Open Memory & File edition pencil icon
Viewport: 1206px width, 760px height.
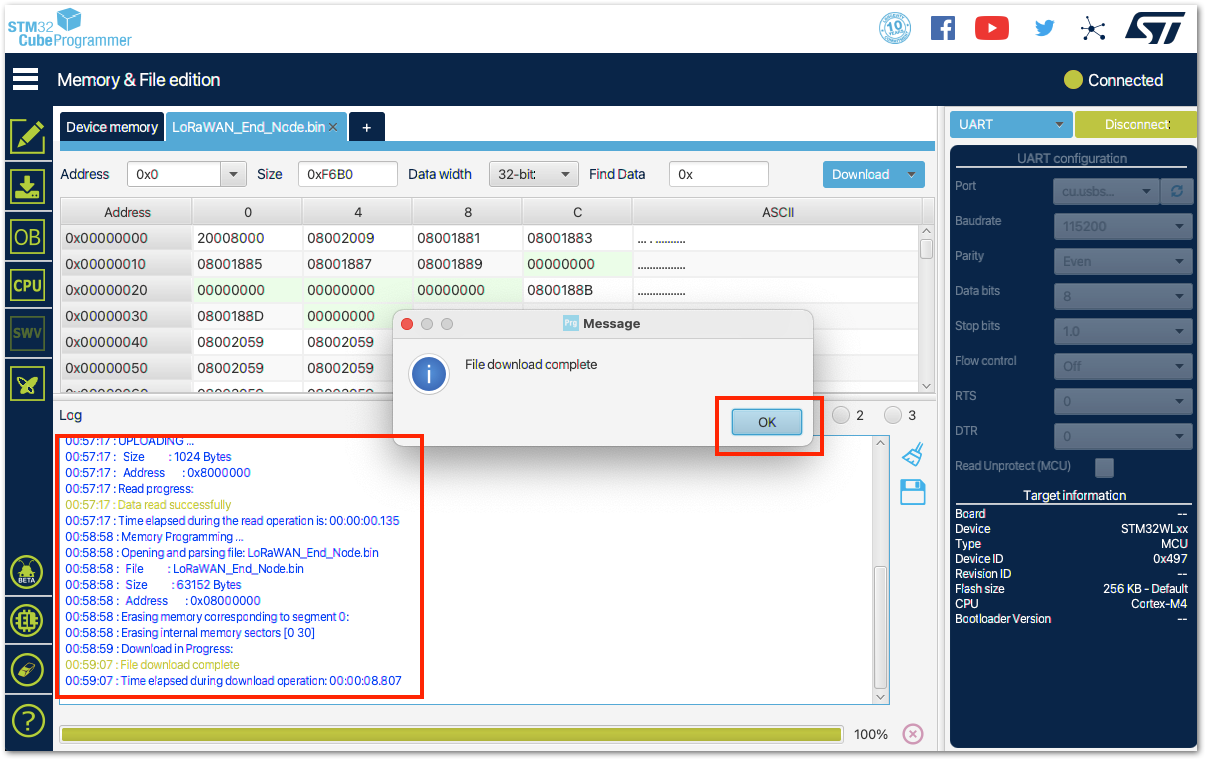[28, 136]
